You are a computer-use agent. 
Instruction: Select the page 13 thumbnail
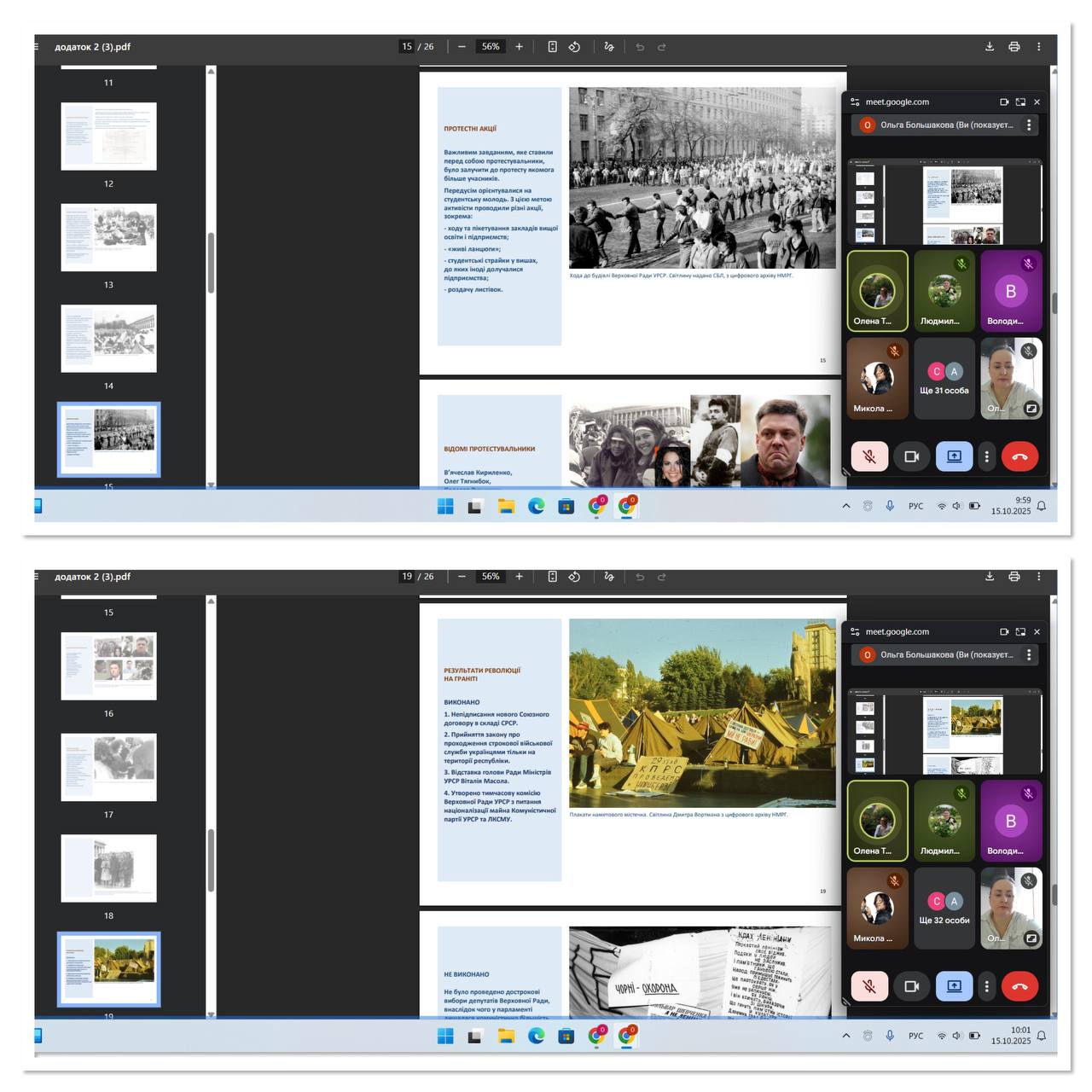(x=108, y=237)
